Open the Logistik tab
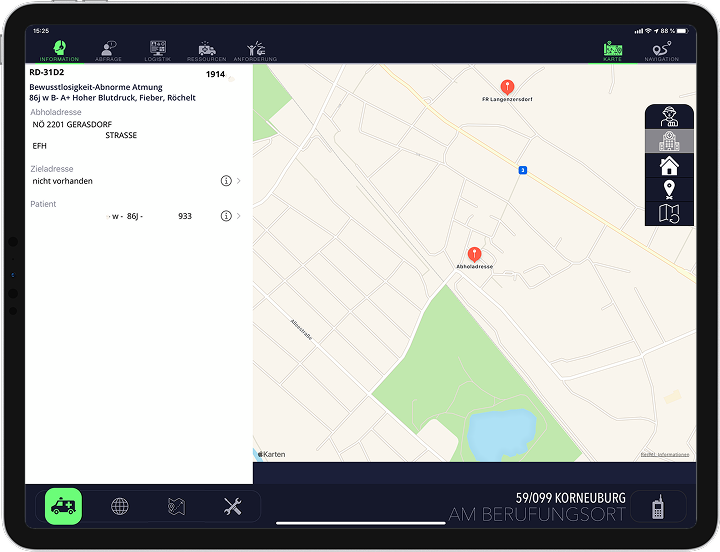Viewport: 720px width, 552px height. click(158, 50)
